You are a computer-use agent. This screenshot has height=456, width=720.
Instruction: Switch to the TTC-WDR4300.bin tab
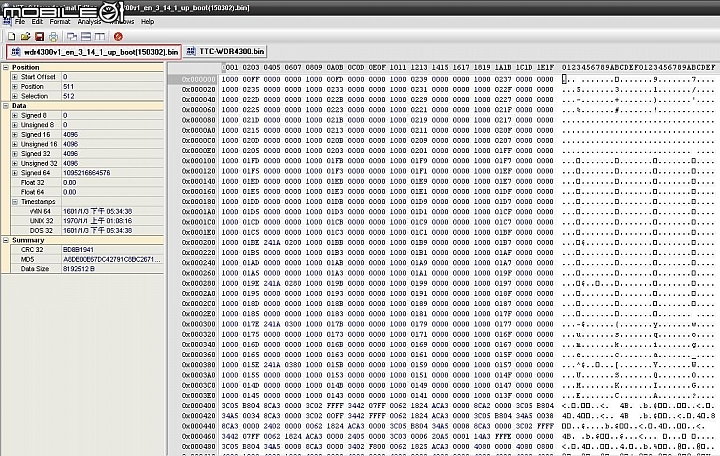[225, 51]
